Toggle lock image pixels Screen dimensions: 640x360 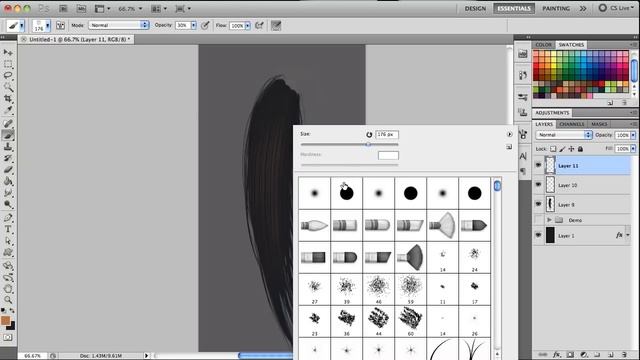point(562,149)
